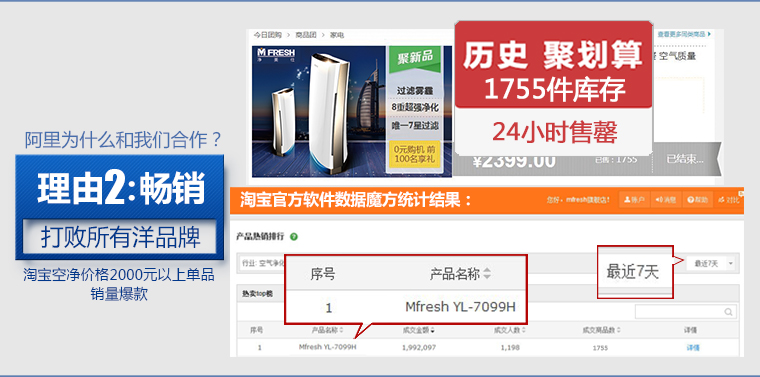
Task: Sort by 成交商品数 column header
Action: click(x=601, y=330)
